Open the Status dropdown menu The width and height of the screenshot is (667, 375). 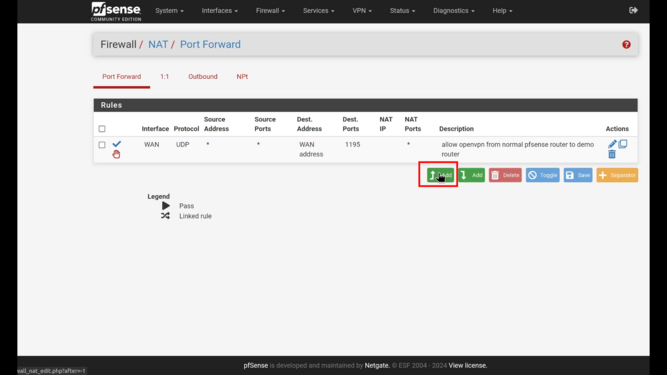(402, 11)
